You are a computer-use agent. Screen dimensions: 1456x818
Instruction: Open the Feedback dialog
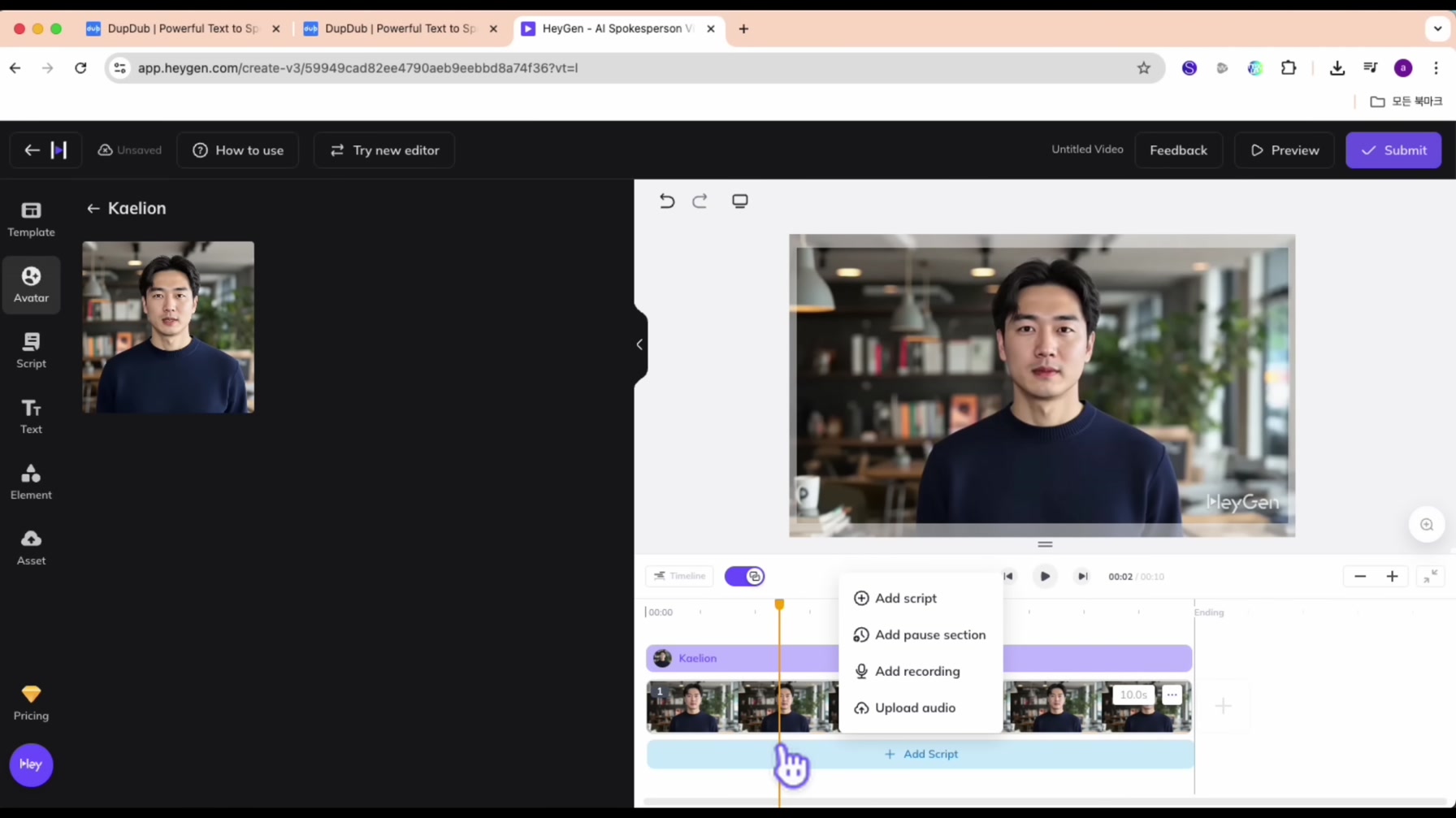[x=1178, y=150]
